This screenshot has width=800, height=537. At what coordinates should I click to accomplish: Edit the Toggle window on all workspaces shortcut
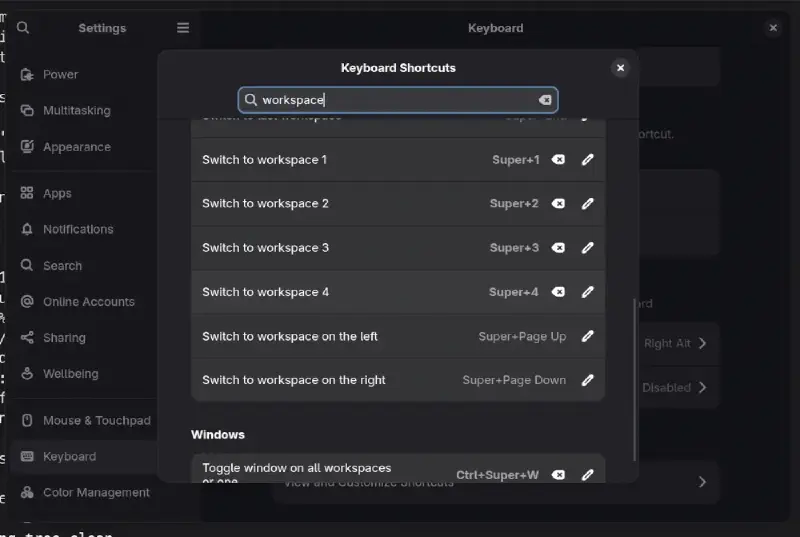587,475
